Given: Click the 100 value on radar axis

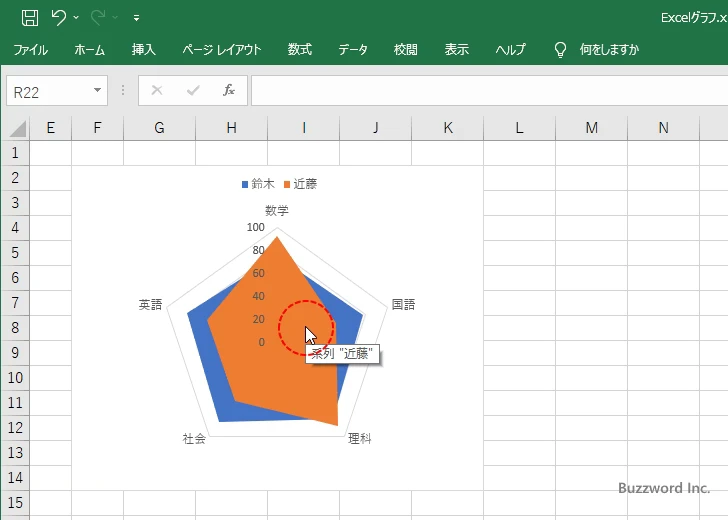Looking at the screenshot, I should coord(256,227).
